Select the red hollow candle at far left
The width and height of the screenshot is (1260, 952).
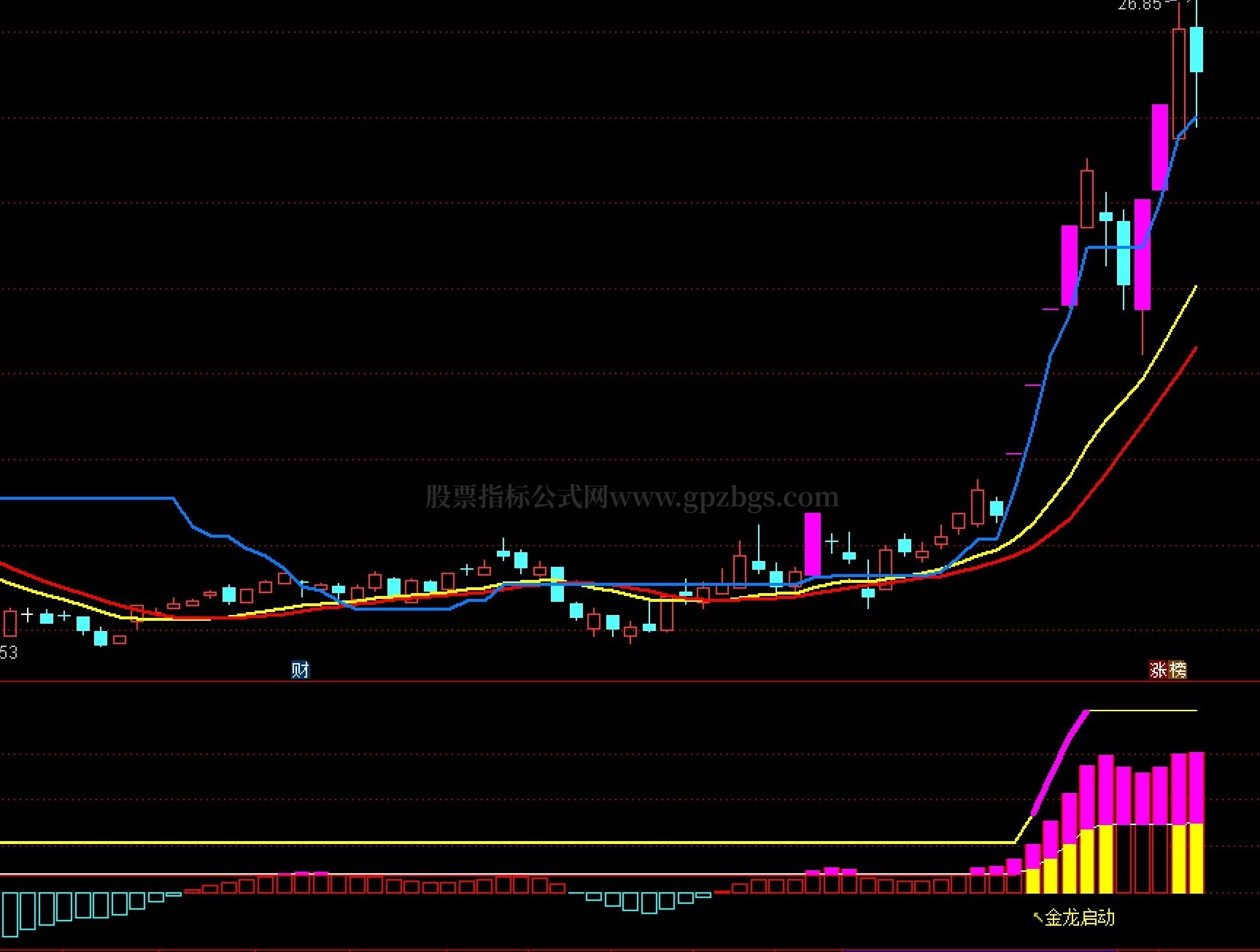click(10, 623)
